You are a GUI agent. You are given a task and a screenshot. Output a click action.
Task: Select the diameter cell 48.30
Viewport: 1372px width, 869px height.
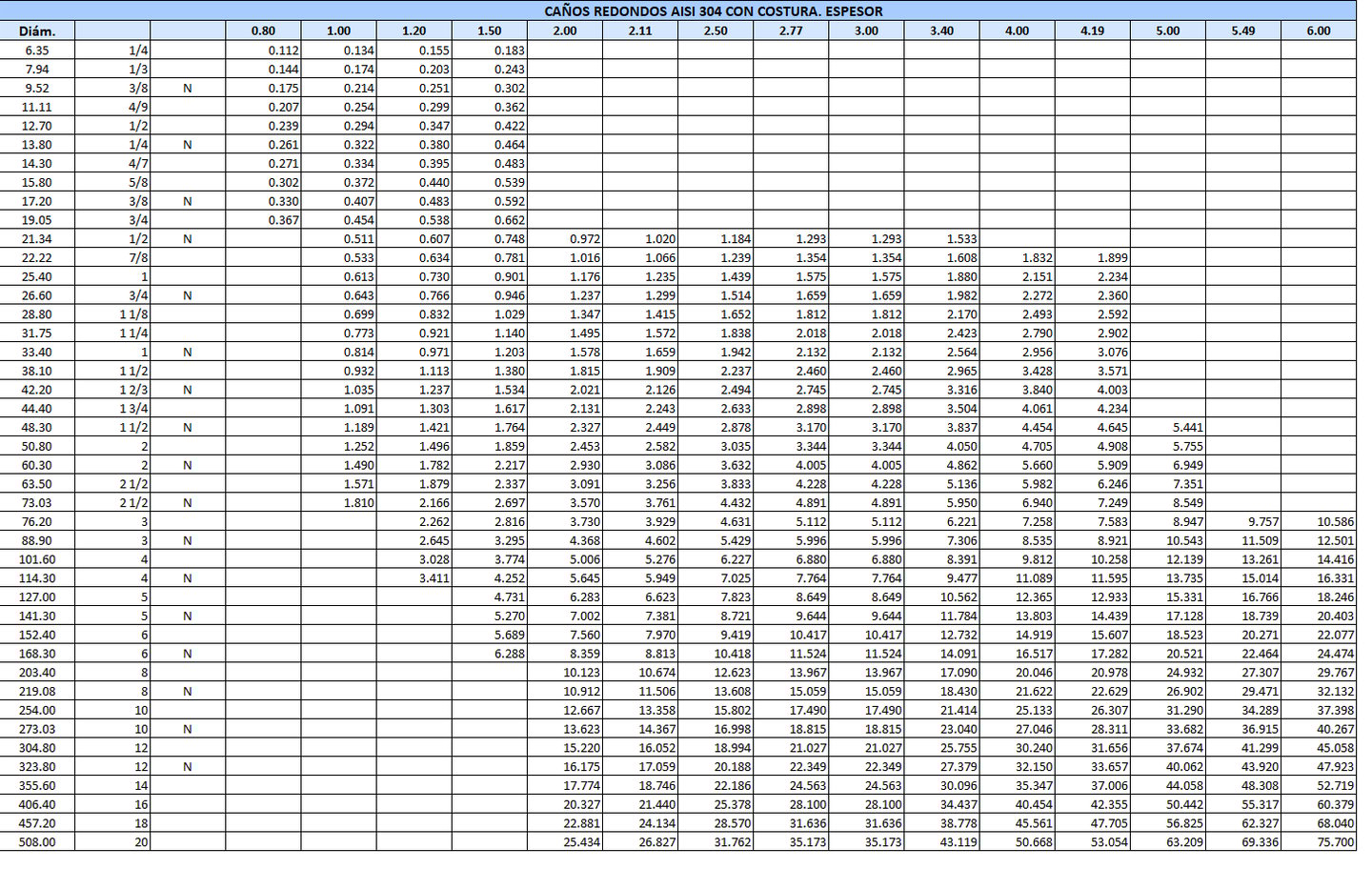coord(37,427)
